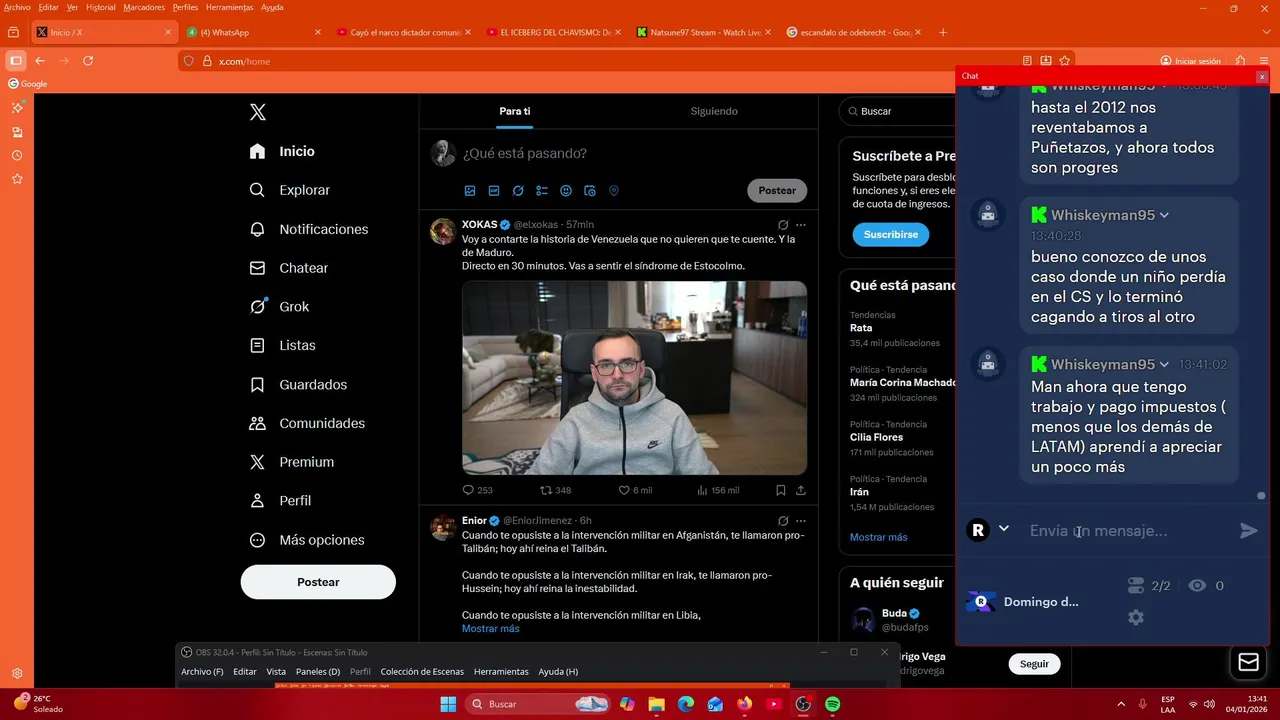Screen dimensions: 1280x720
Task: Open Perfil in the X sidebar
Action: [x=281, y=500]
